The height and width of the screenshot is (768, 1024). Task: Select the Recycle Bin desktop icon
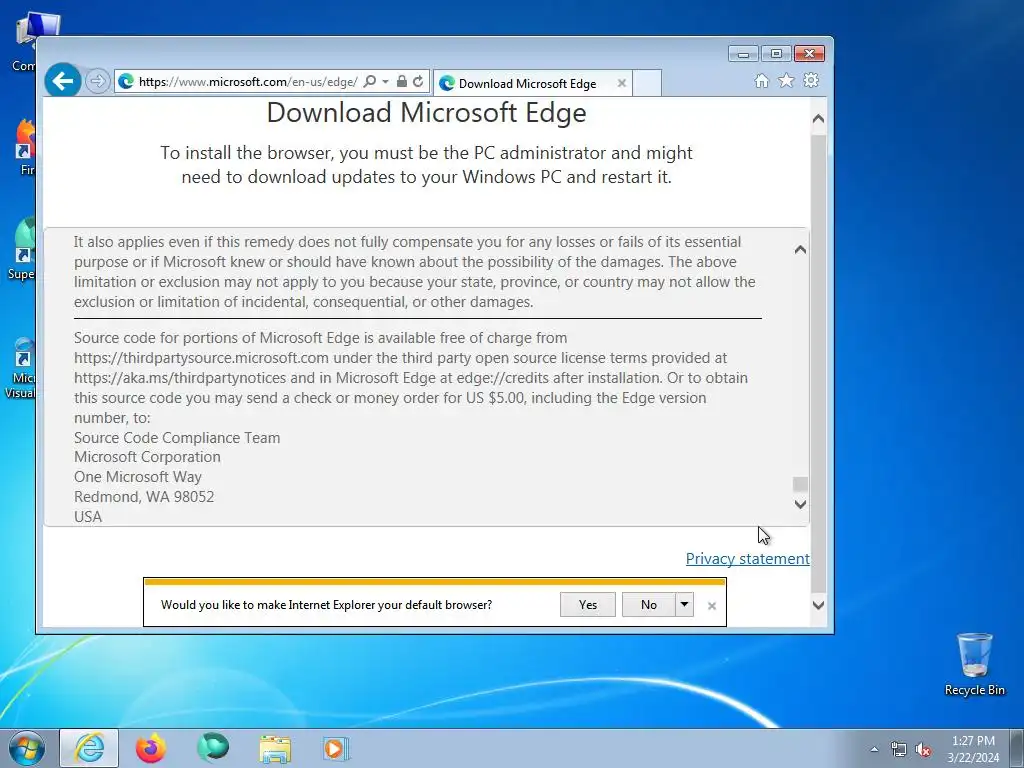click(974, 664)
